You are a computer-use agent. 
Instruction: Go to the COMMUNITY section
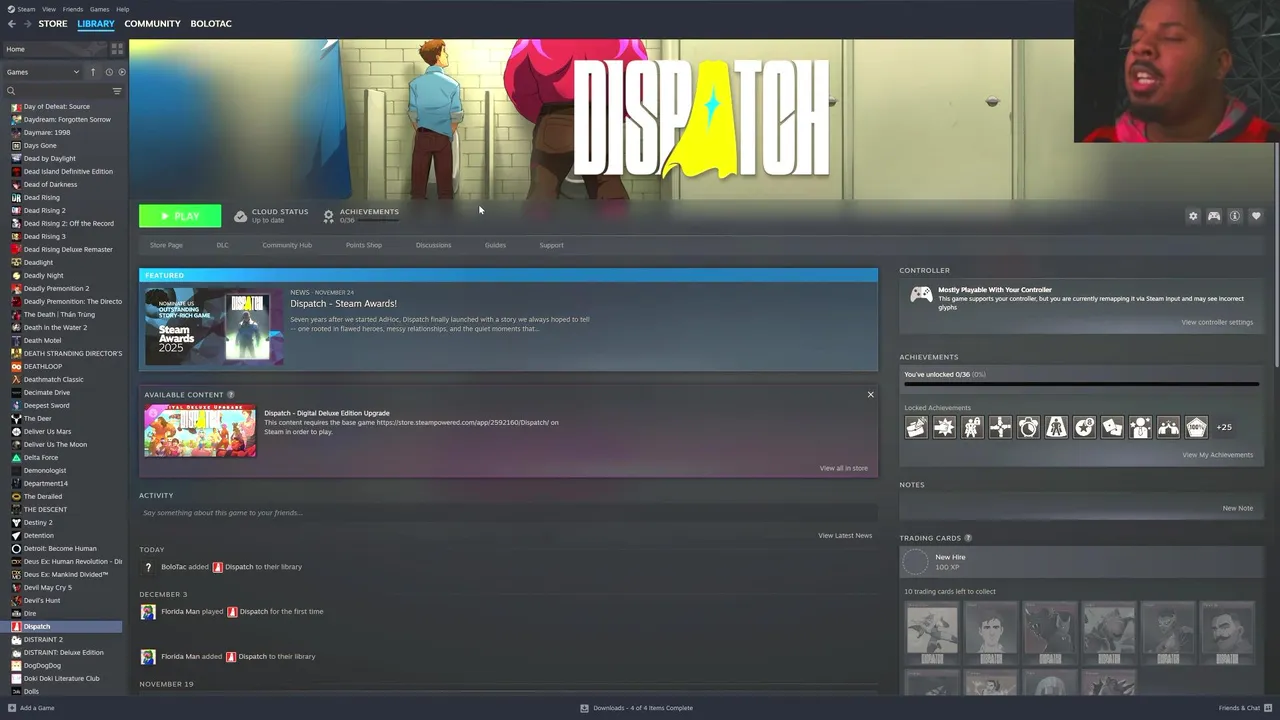(152, 23)
